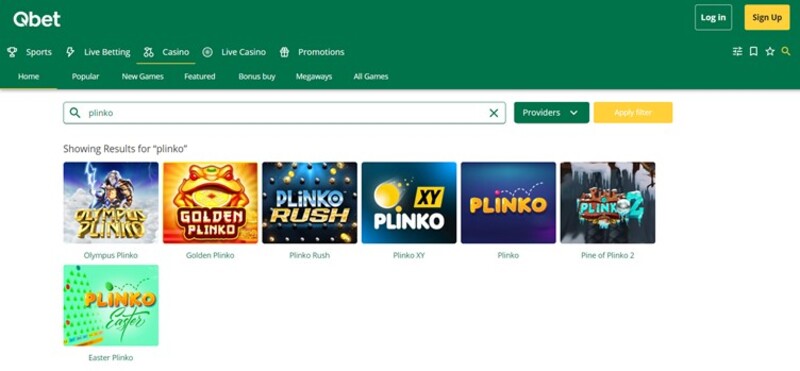Click the Showing Results for "plinko" text
This screenshot has width=800, height=371.
pyautogui.click(x=126, y=149)
